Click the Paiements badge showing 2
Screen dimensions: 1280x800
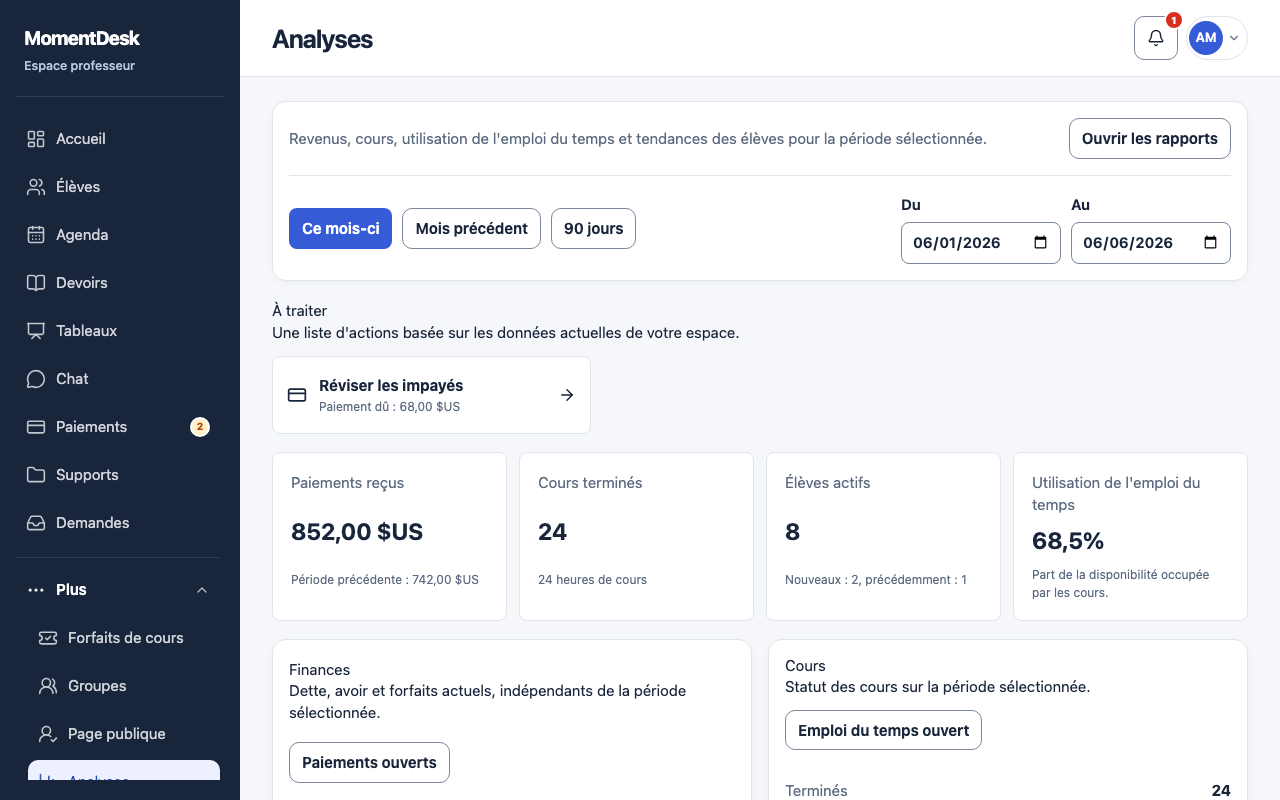click(200, 427)
